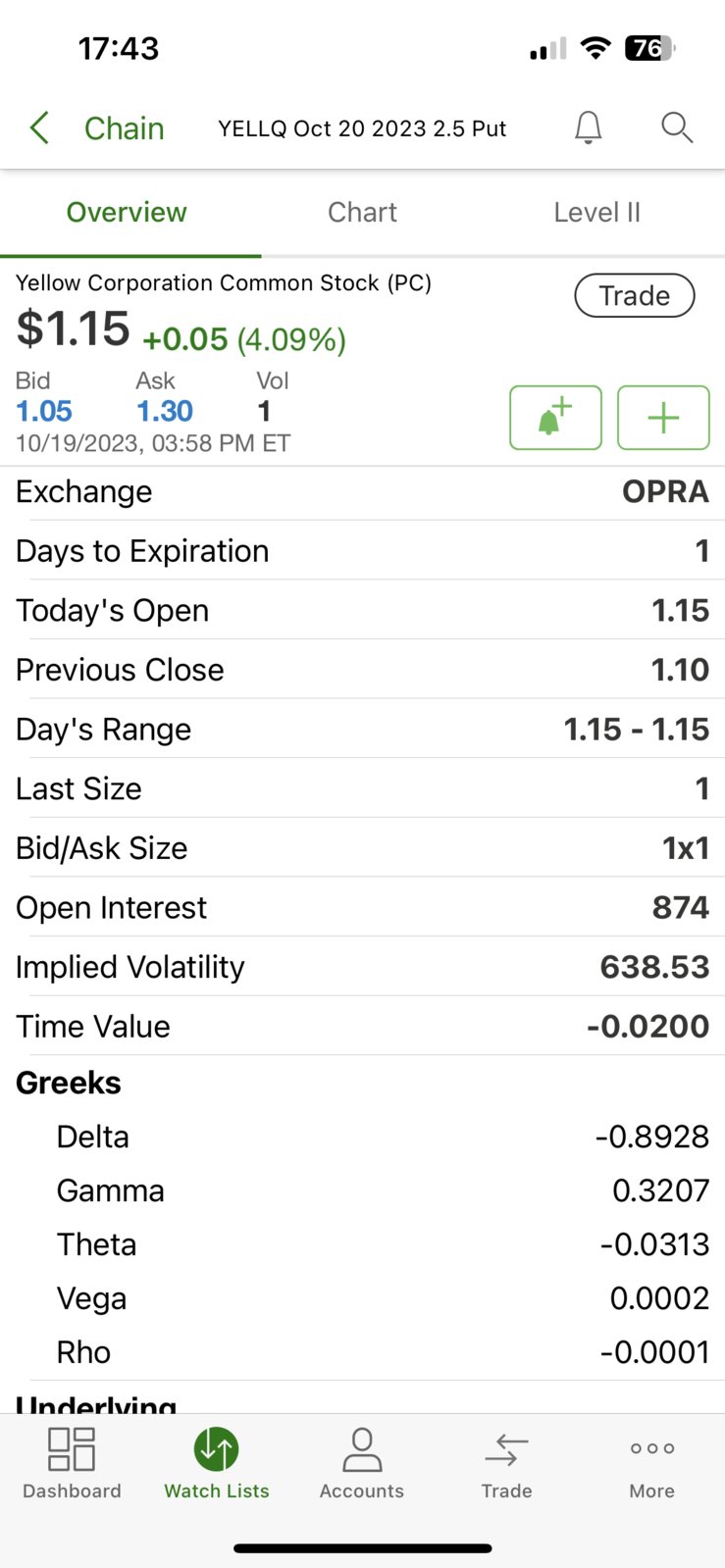This screenshot has width=725, height=1568.
Task: Switch to the Level II tab
Action: 596,213
